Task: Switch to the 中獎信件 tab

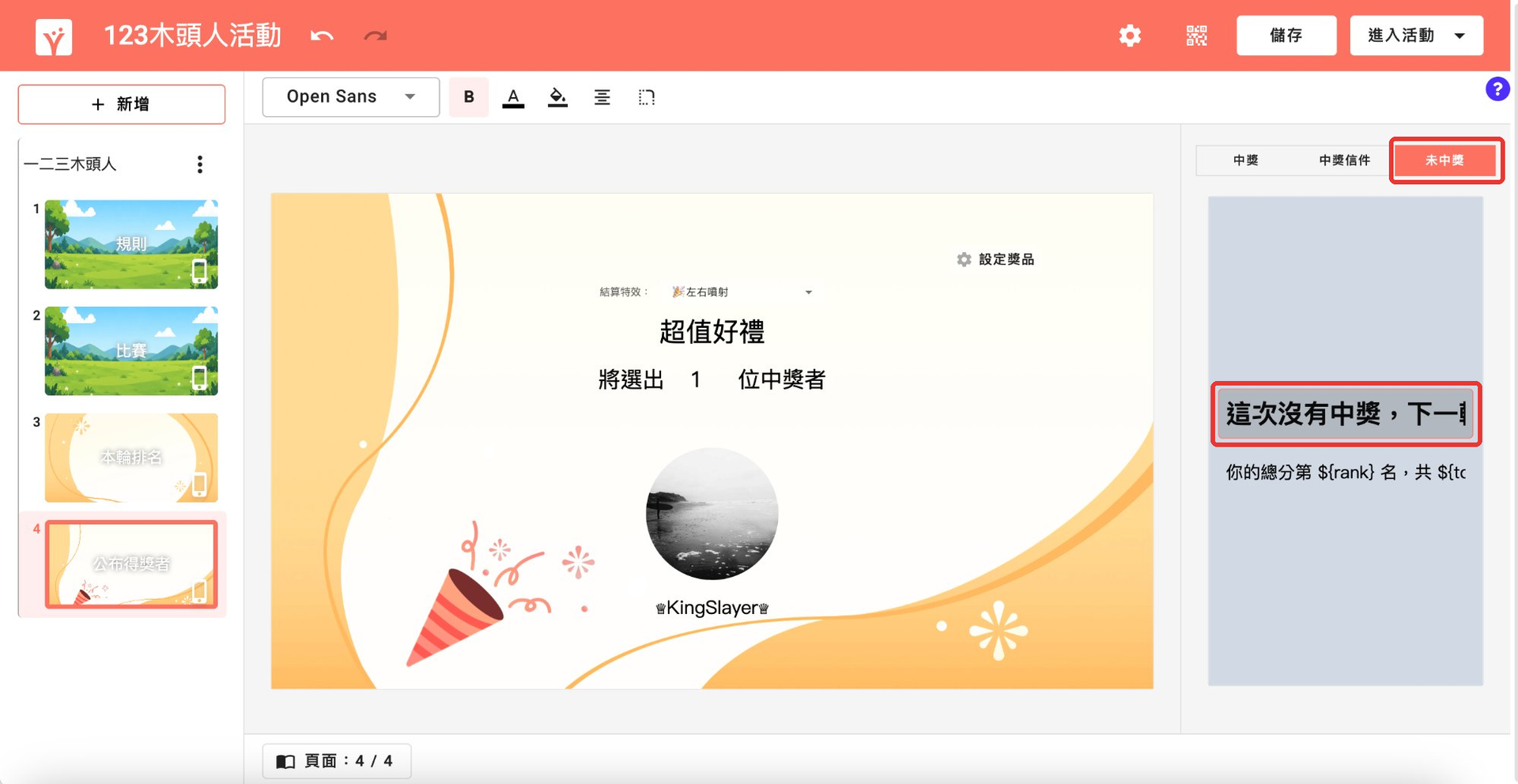Action: click(1344, 160)
